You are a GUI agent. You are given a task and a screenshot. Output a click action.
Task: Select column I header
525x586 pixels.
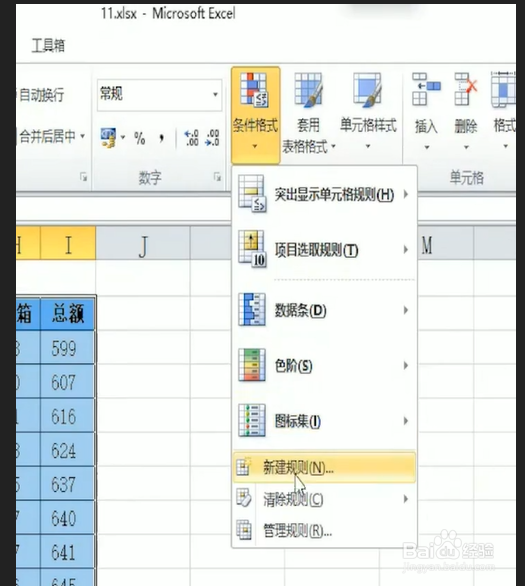68,243
